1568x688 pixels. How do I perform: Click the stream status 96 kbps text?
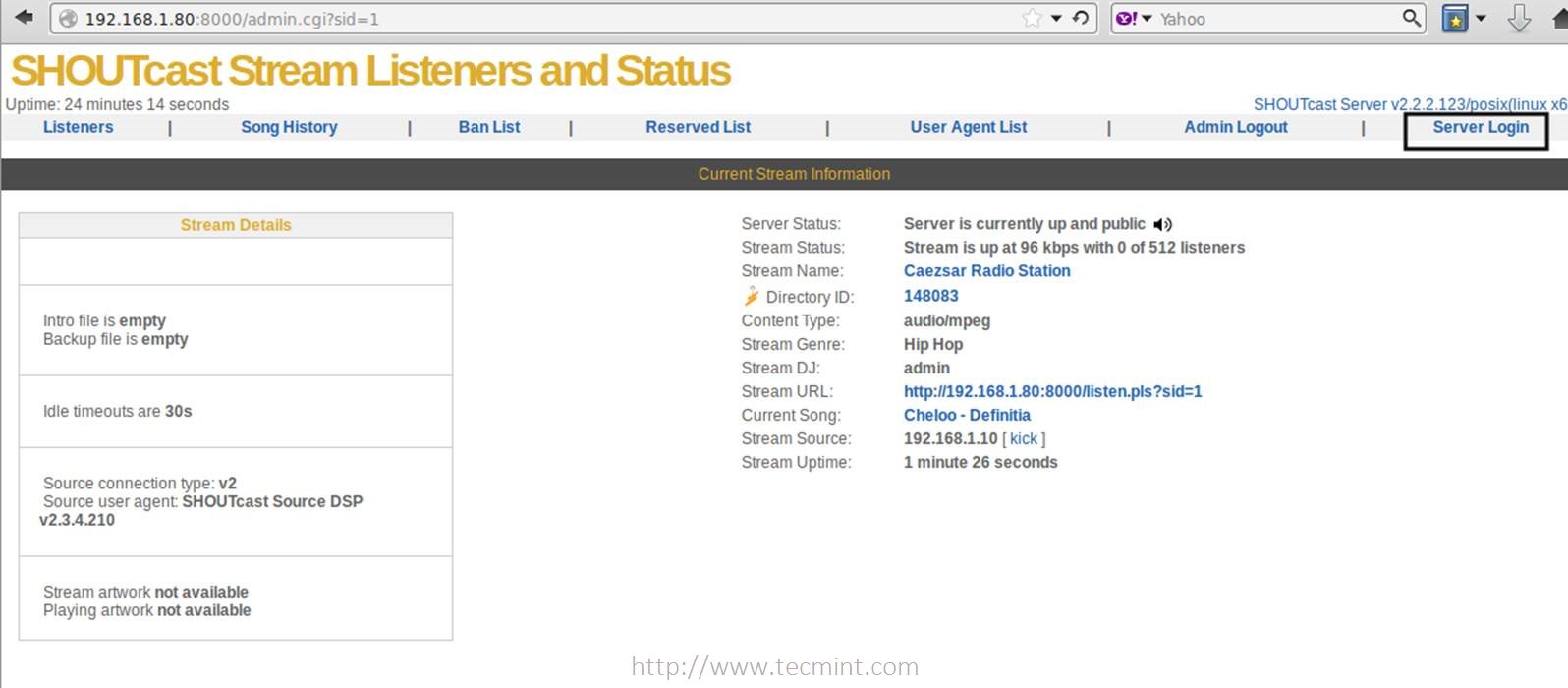[x=1074, y=248]
